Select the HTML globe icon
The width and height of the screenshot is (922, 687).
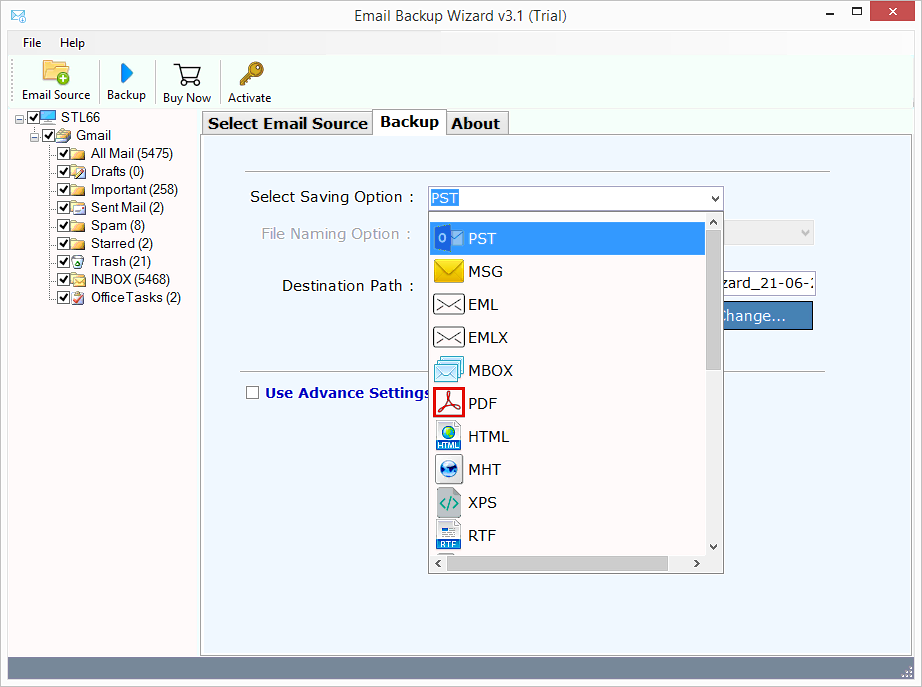click(x=449, y=436)
